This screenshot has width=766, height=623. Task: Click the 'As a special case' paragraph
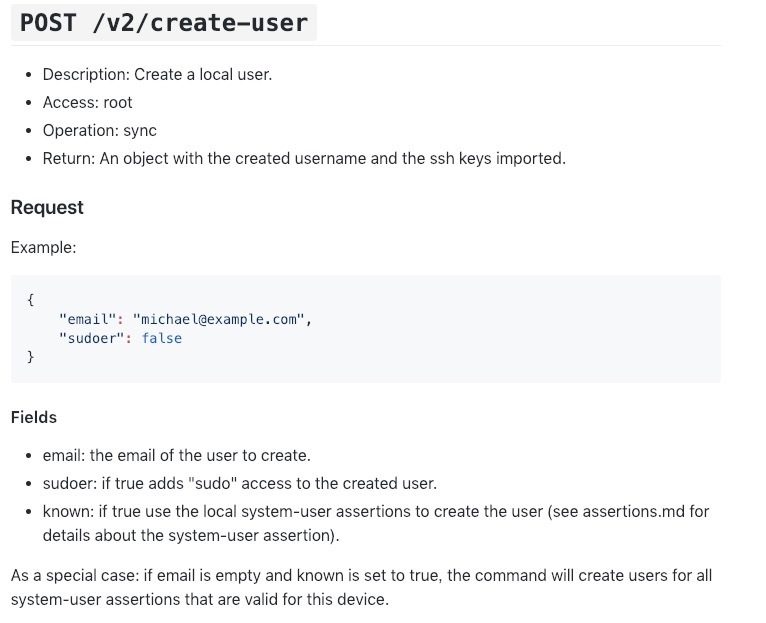click(x=361, y=587)
